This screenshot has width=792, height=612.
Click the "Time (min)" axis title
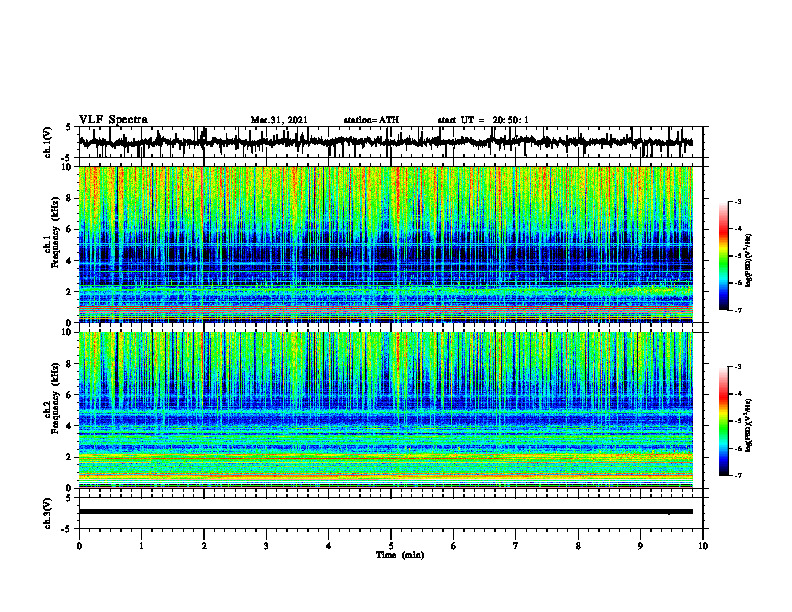coord(400,555)
